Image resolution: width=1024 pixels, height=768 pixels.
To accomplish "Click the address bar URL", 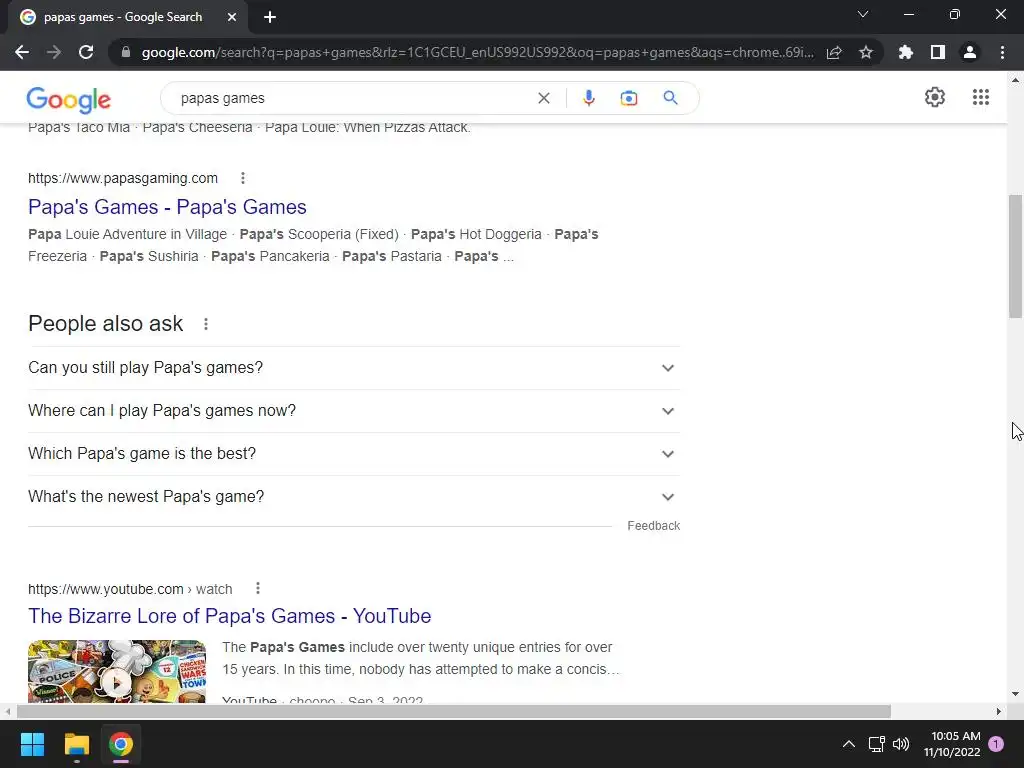I will point(477,52).
